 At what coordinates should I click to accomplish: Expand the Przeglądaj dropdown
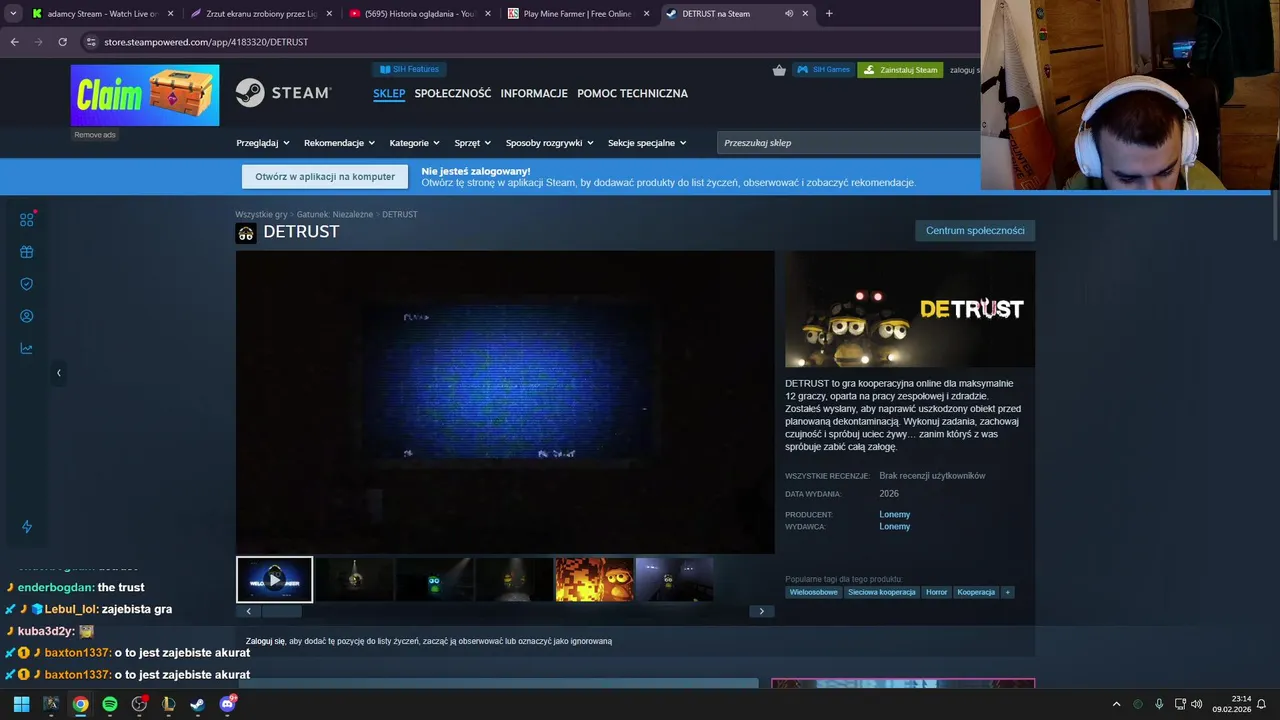coord(263,143)
